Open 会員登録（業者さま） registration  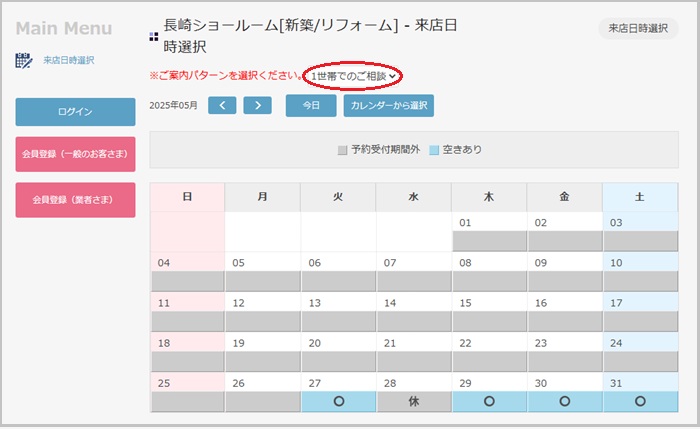75,200
